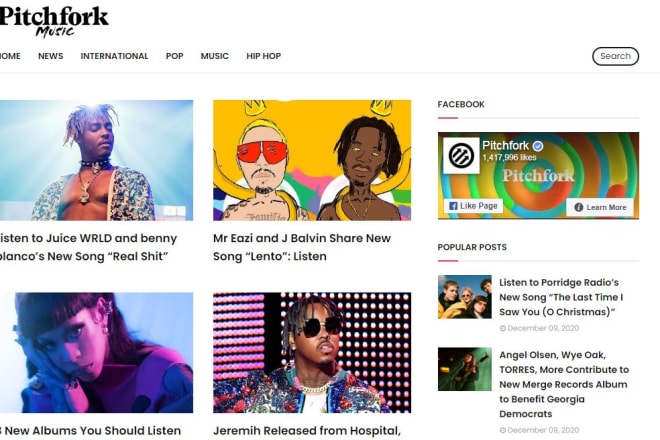Click the Pitchfork Music site logo

click(54, 22)
